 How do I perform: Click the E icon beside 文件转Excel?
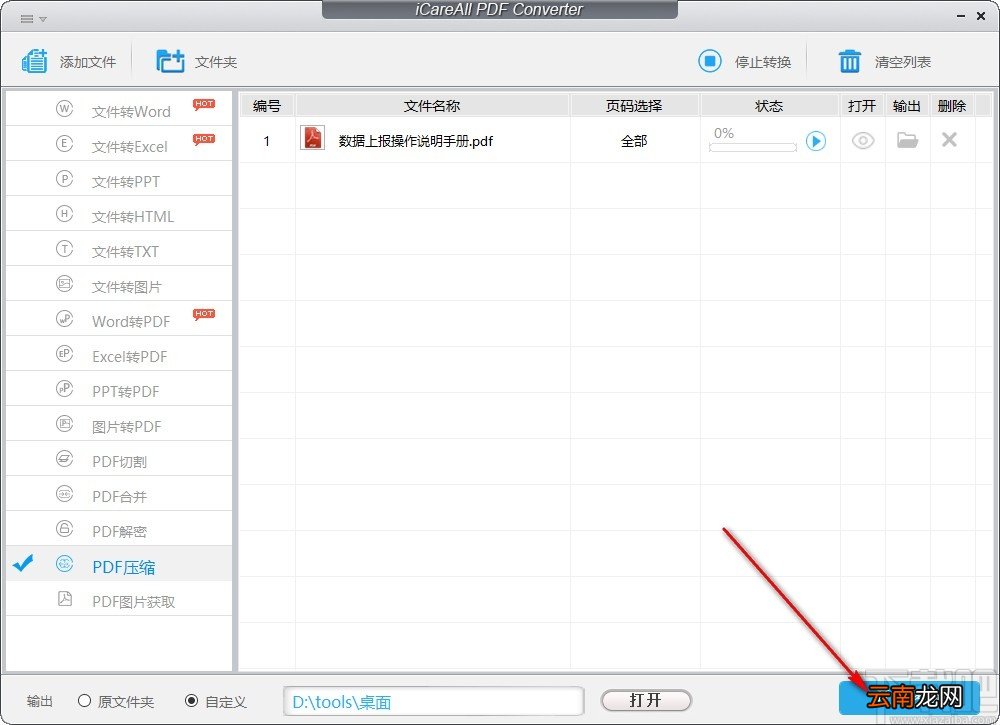click(x=64, y=143)
